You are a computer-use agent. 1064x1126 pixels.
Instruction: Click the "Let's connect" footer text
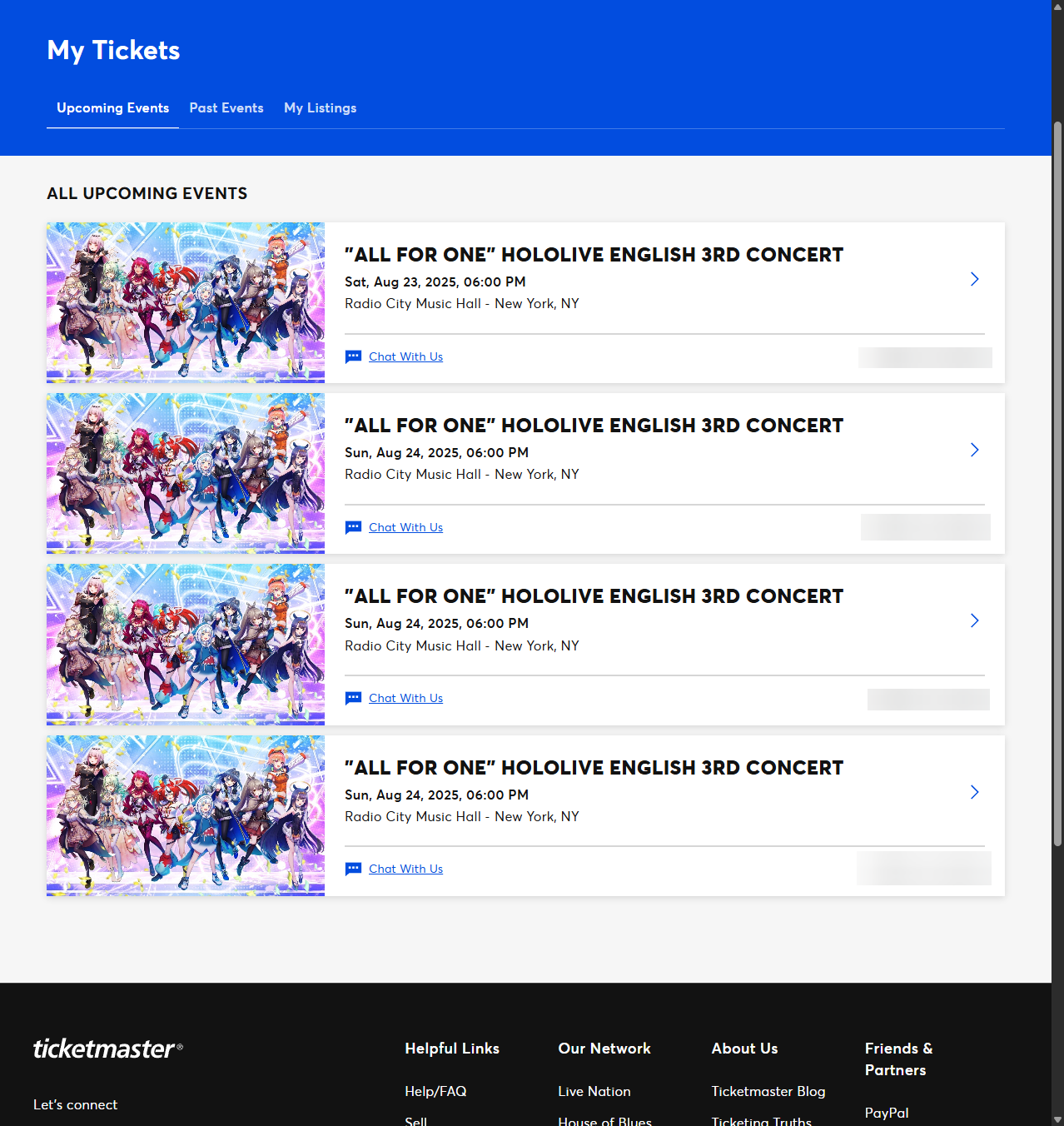75,1104
